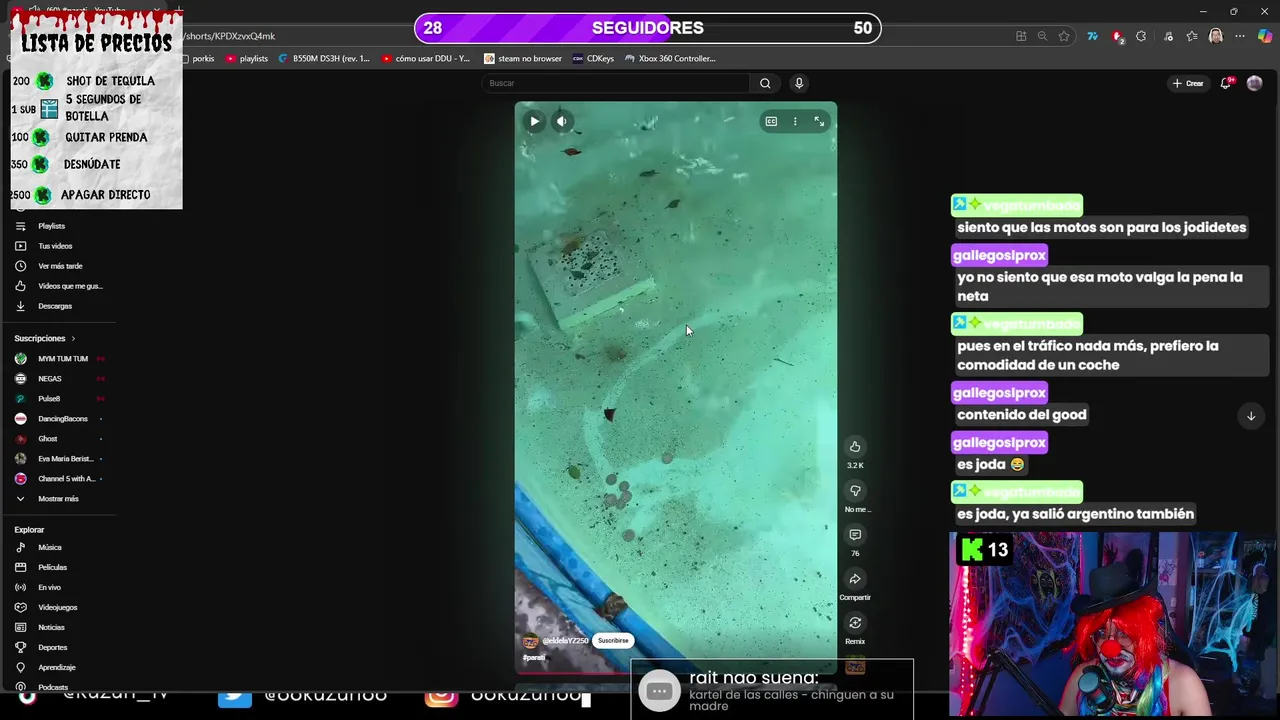Open the short's three-dot options menu
This screenshot has width=1280, height=720.
pyautogui.click(x=795, y=121)
